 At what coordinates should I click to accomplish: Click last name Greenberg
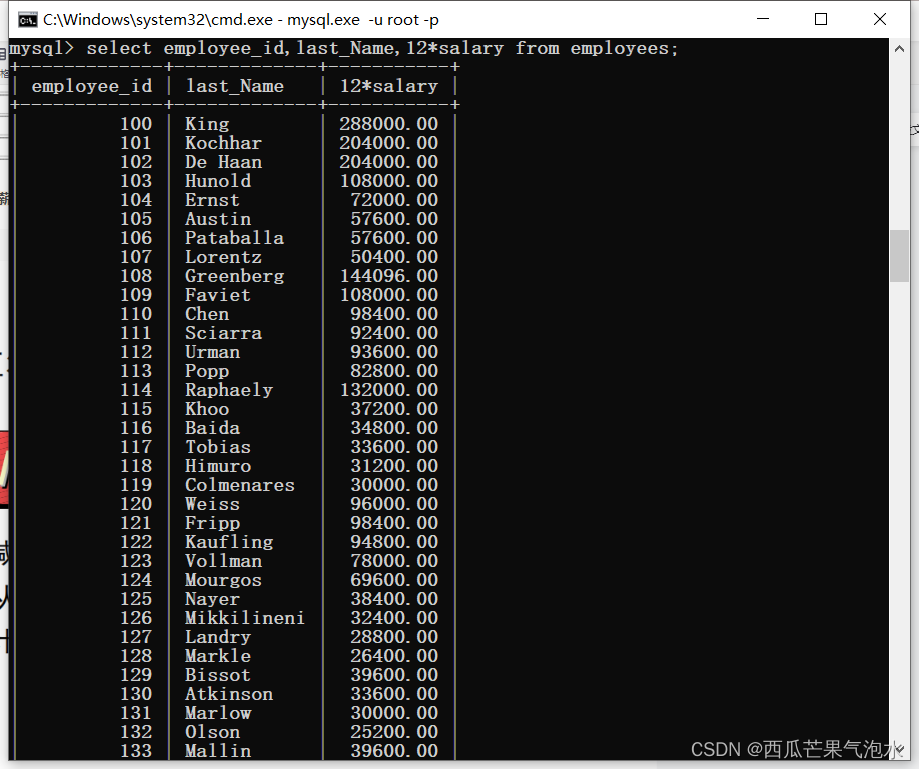click(234, 276)
